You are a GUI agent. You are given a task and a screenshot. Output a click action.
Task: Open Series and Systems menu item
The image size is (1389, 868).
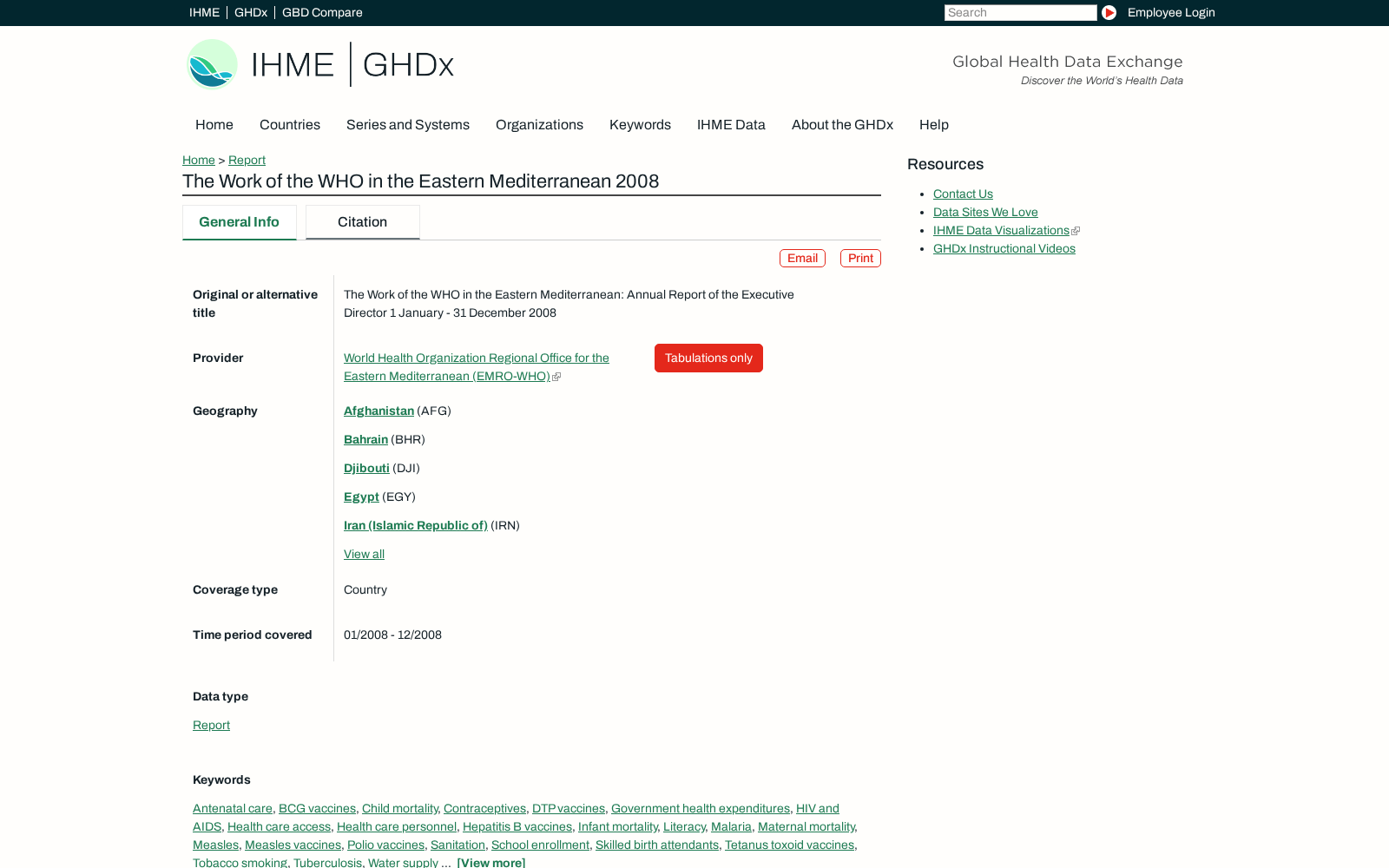(x=408, y=125)
